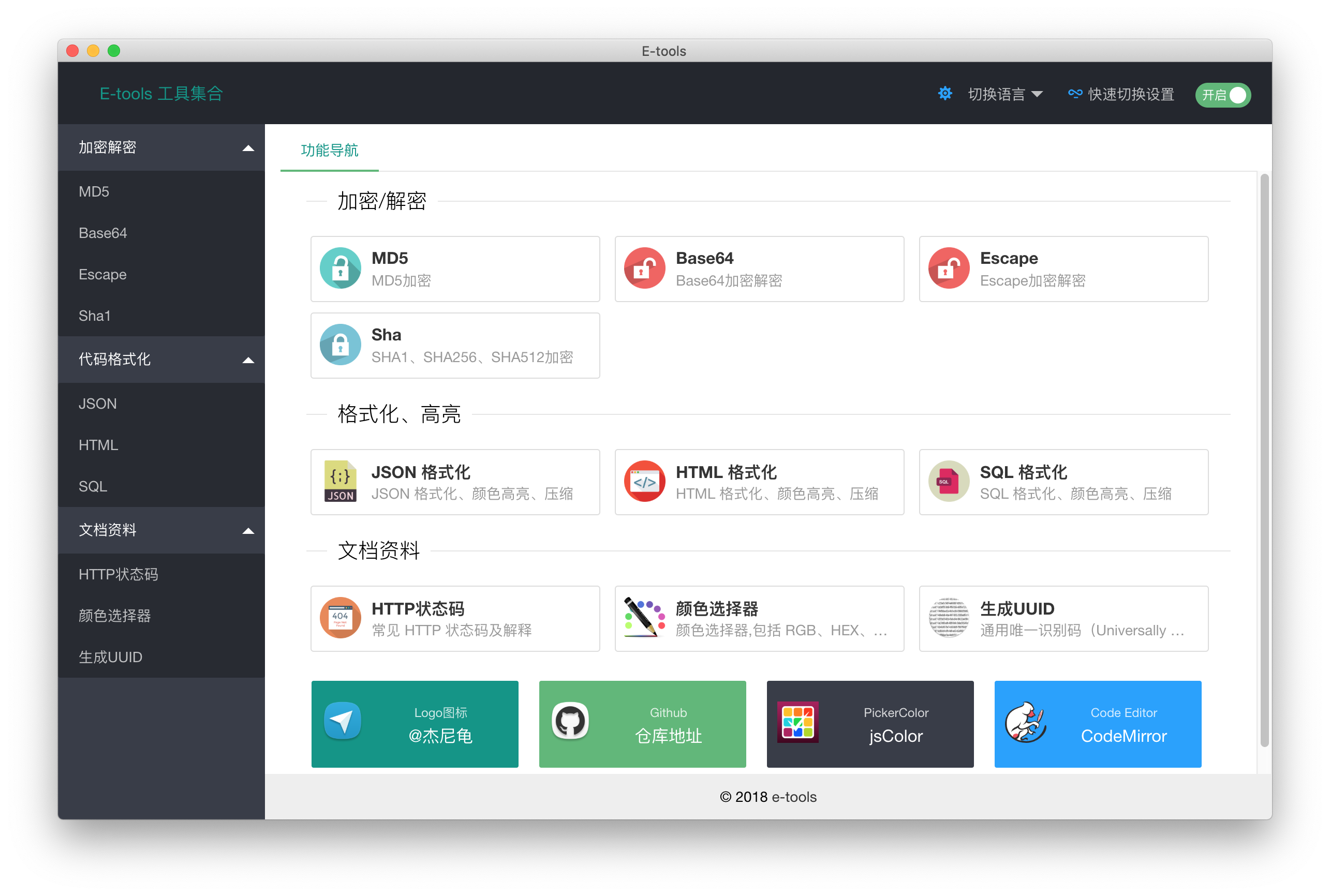Click the SQL 格式化 card title

1023,472
